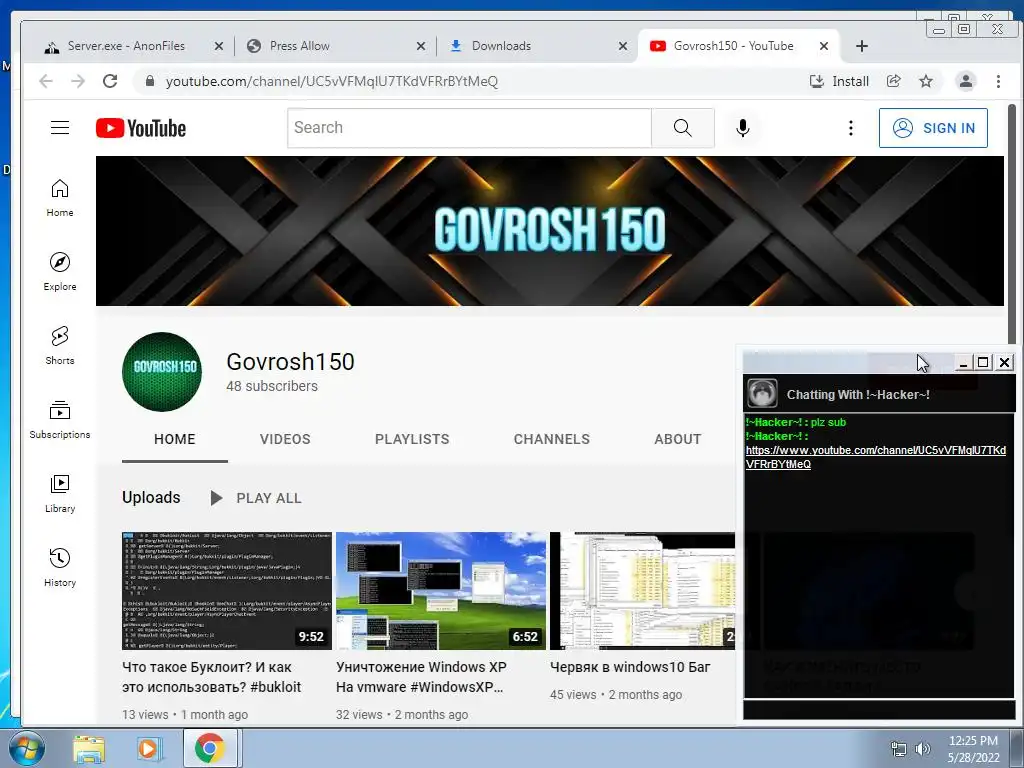Close the Downloads tab

[x=622, y=46]
